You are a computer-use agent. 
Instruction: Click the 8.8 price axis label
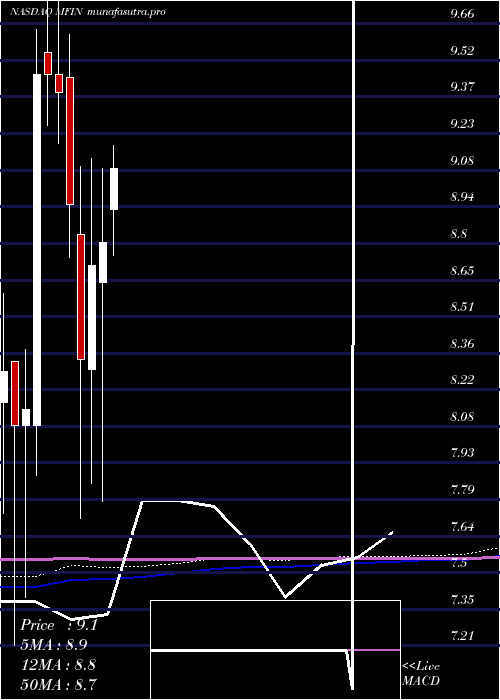click(x=458, y=233)
